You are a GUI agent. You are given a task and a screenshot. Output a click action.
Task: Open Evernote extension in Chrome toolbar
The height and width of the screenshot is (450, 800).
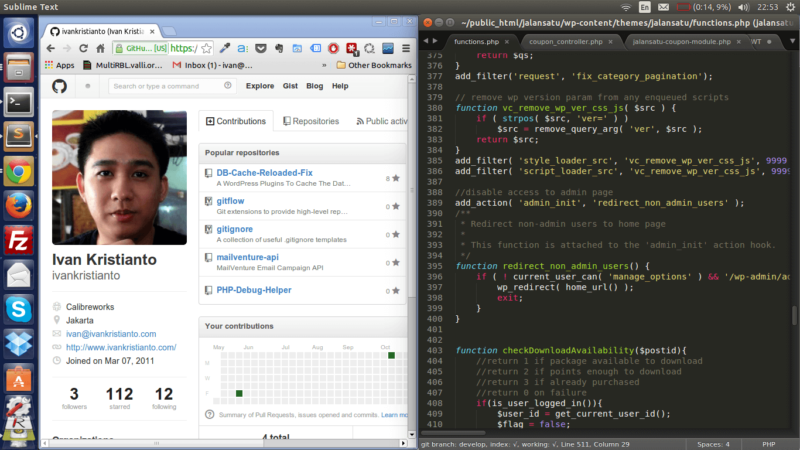pyautogui.click(x=279, y=48)
